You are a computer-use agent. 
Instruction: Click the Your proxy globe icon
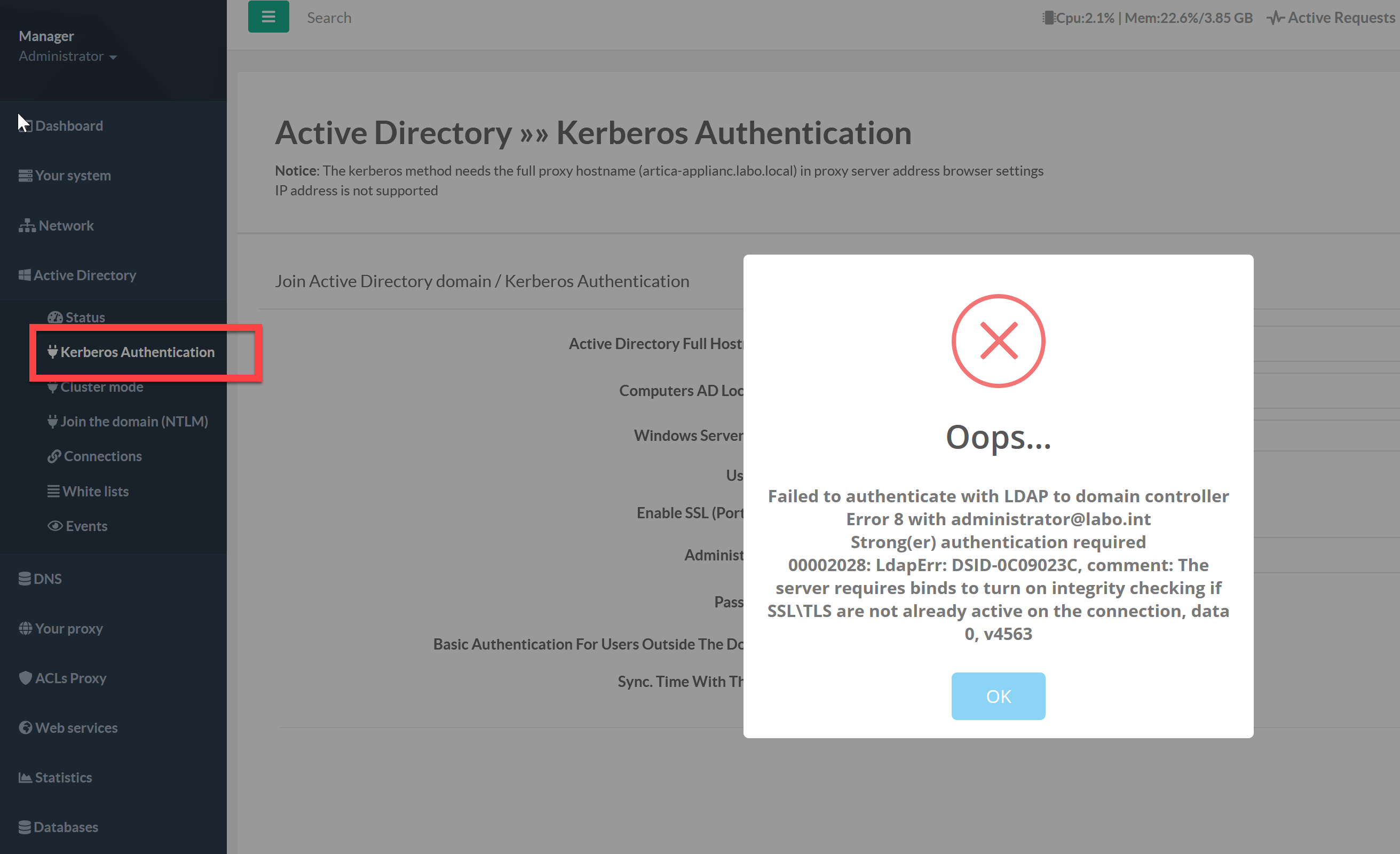coord(25,628)
